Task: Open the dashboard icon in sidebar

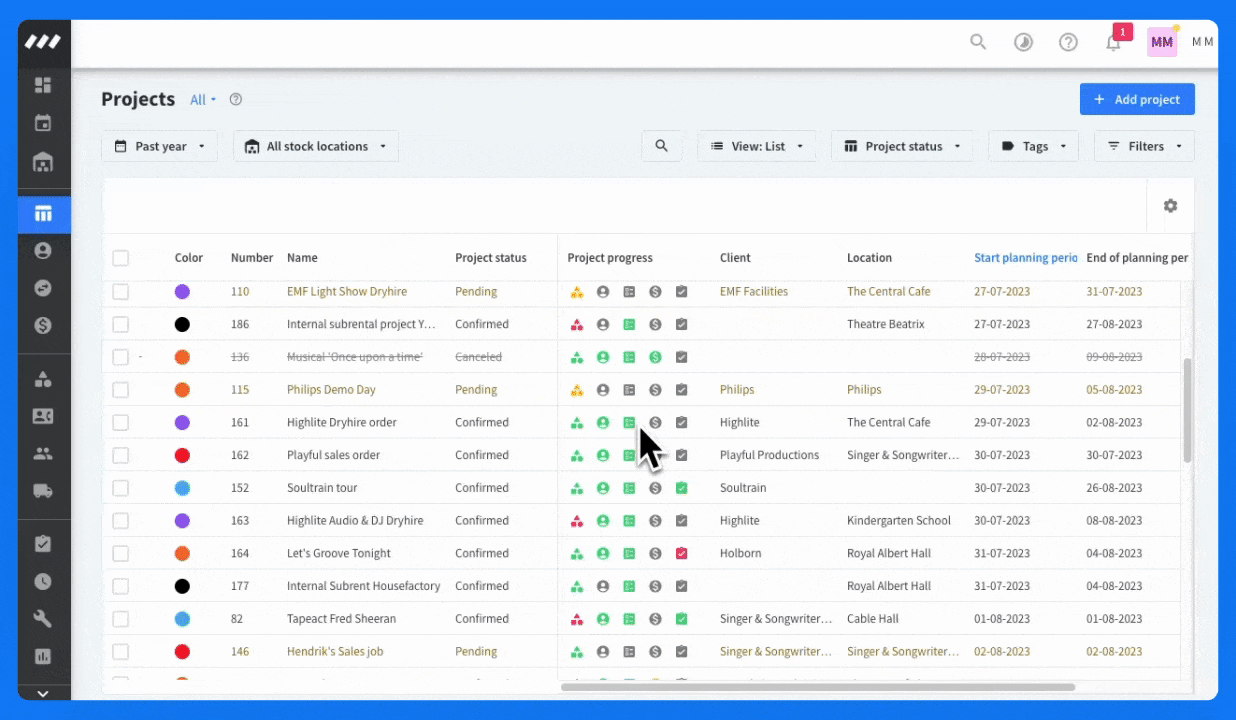Action: 43,85
